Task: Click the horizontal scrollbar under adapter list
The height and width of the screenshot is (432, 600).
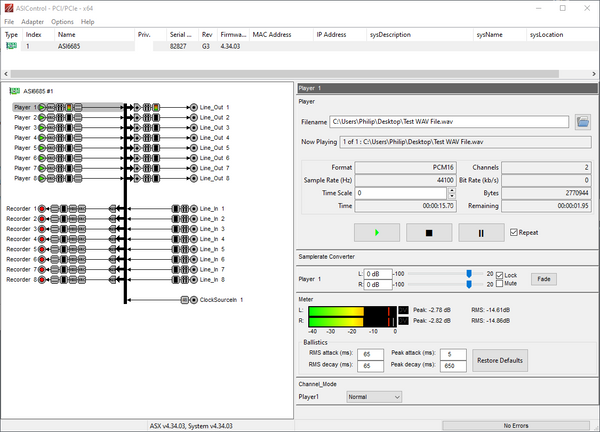Action: (x=284, y=73)
